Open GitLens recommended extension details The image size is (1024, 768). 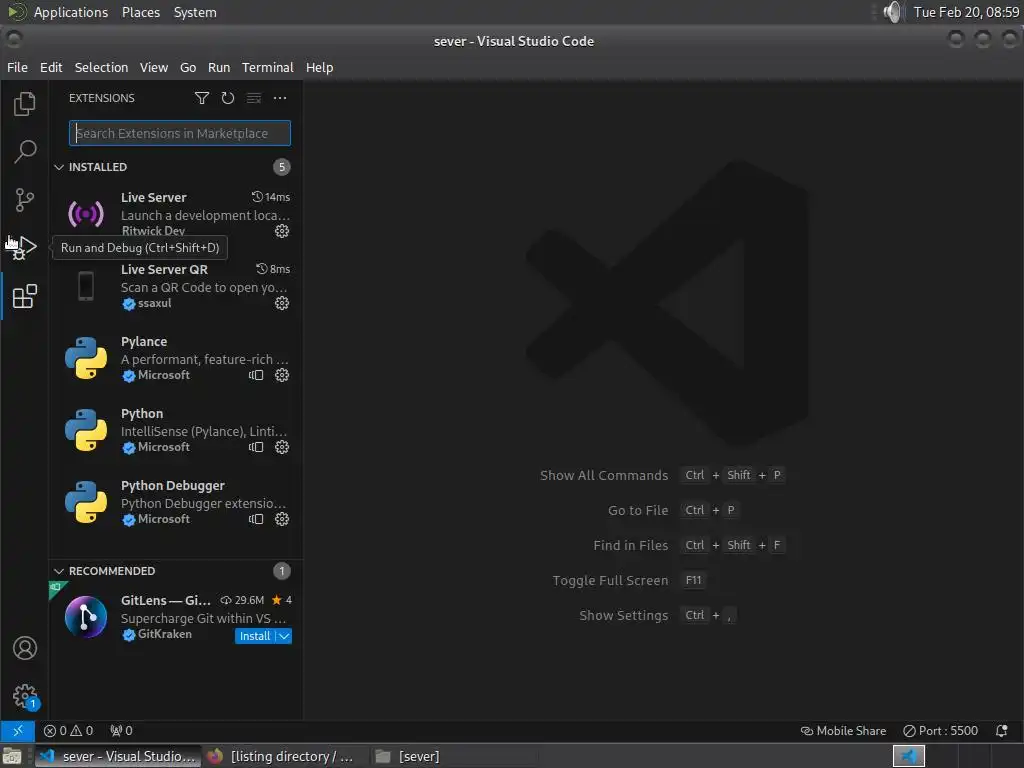click(x=176, y=617)
